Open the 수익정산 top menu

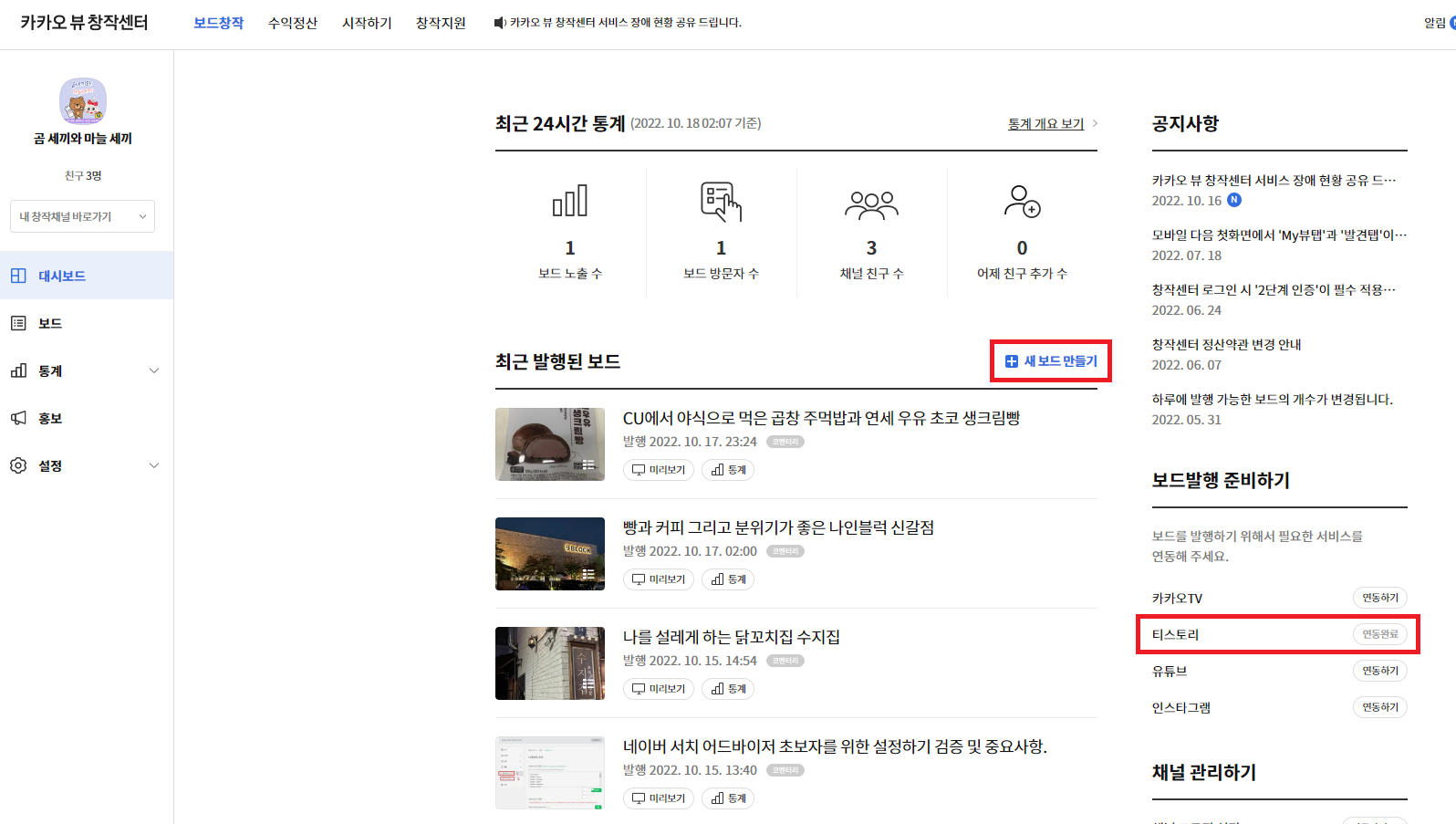[293, 23]
